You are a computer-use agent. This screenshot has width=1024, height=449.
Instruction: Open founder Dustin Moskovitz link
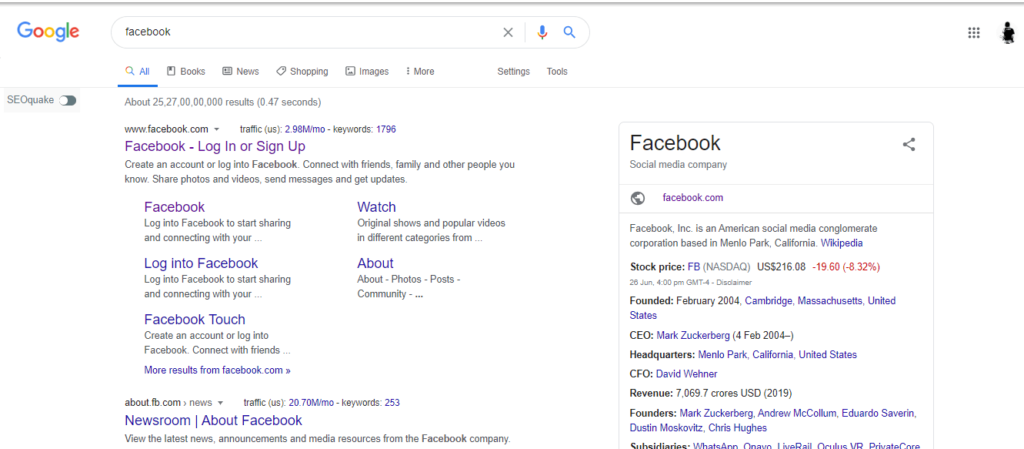[666, 428]
